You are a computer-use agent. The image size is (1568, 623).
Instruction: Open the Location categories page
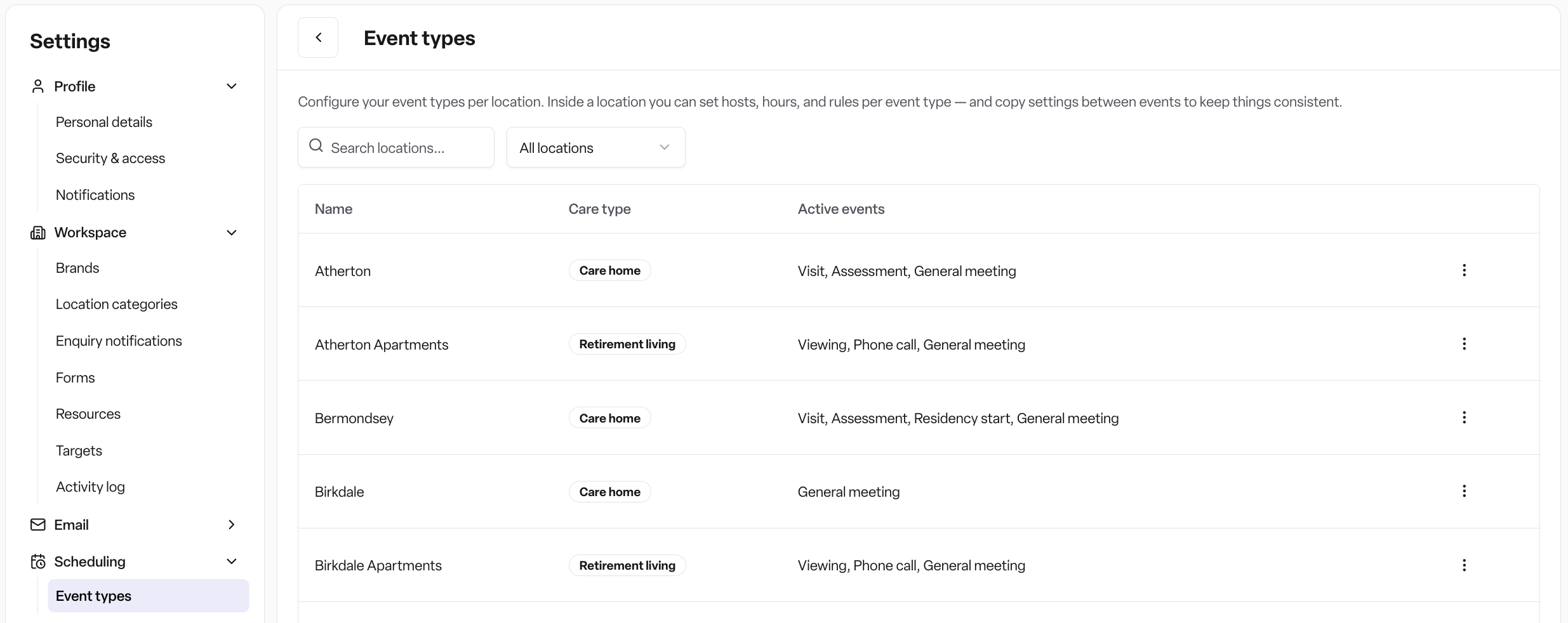(x=117, y=304)
